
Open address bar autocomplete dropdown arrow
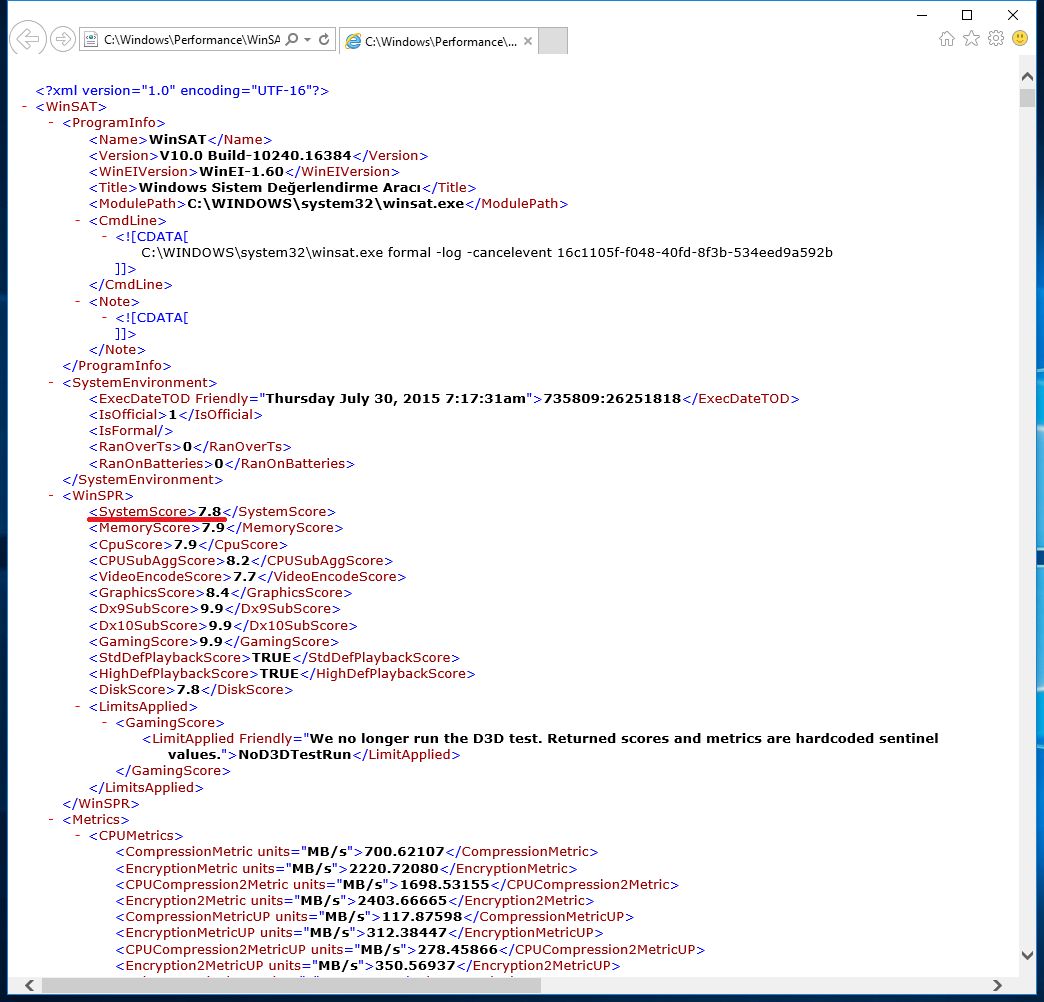click(x=307, y=40)
